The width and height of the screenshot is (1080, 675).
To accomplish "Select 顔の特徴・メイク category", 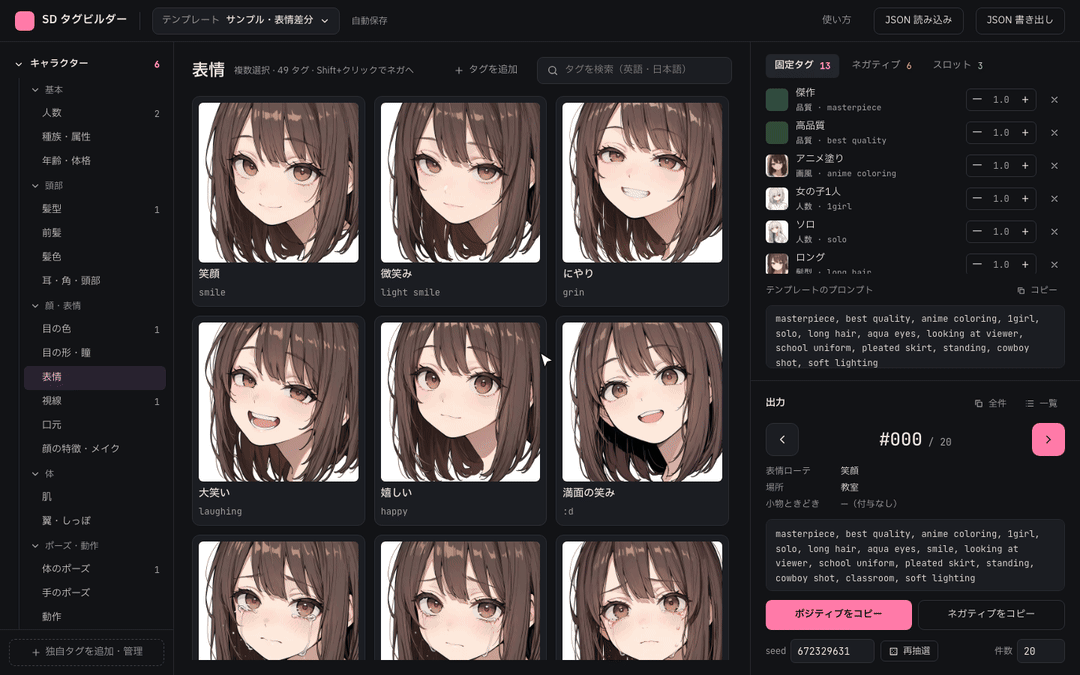I will point(95,448).
